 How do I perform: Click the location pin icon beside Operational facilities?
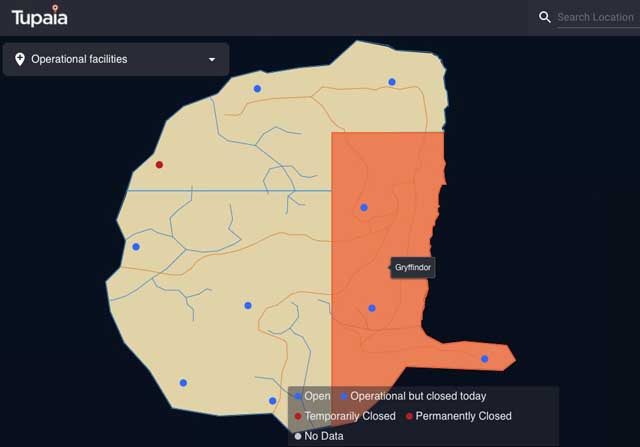point(20,60)
